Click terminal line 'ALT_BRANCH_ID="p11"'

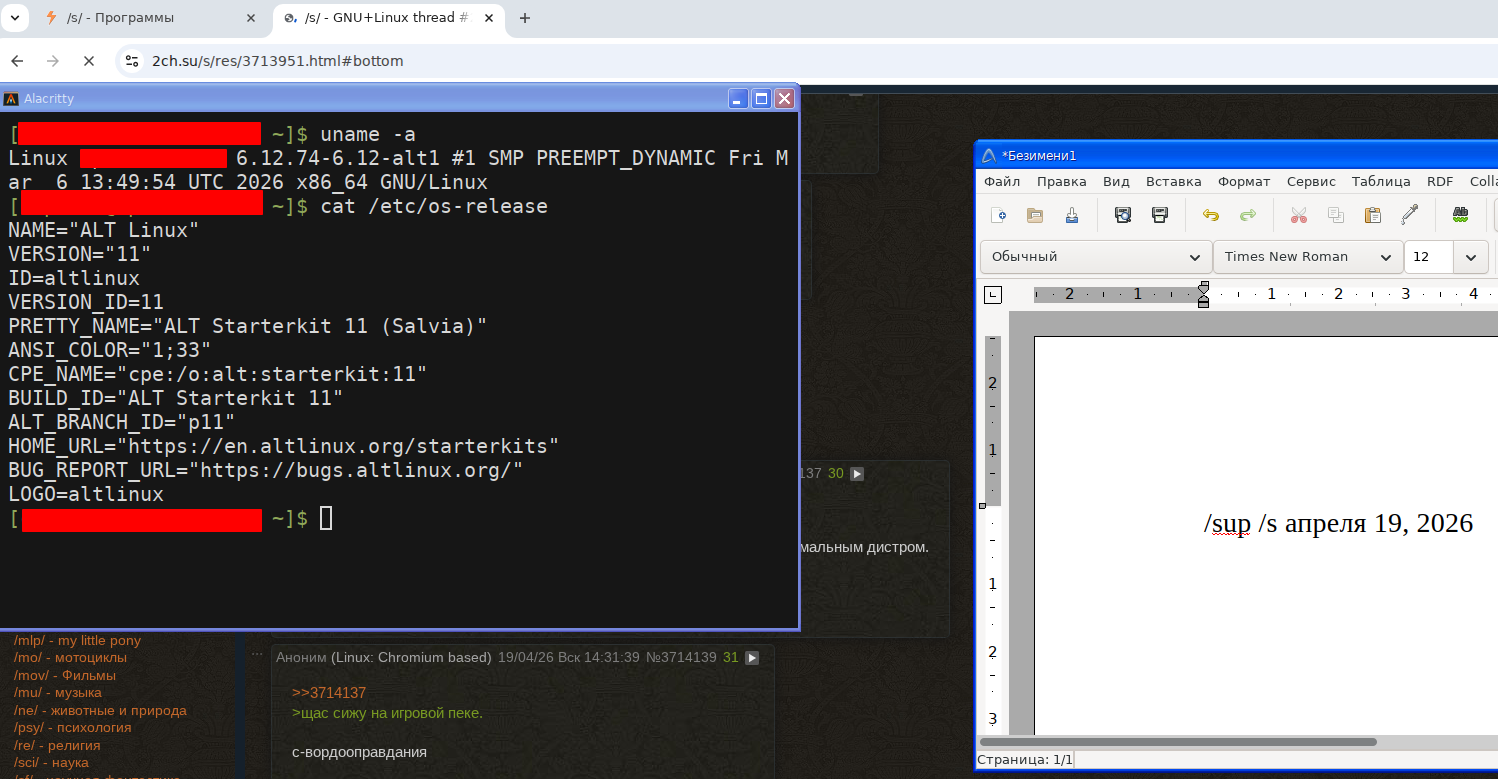[x=122, y=422]
